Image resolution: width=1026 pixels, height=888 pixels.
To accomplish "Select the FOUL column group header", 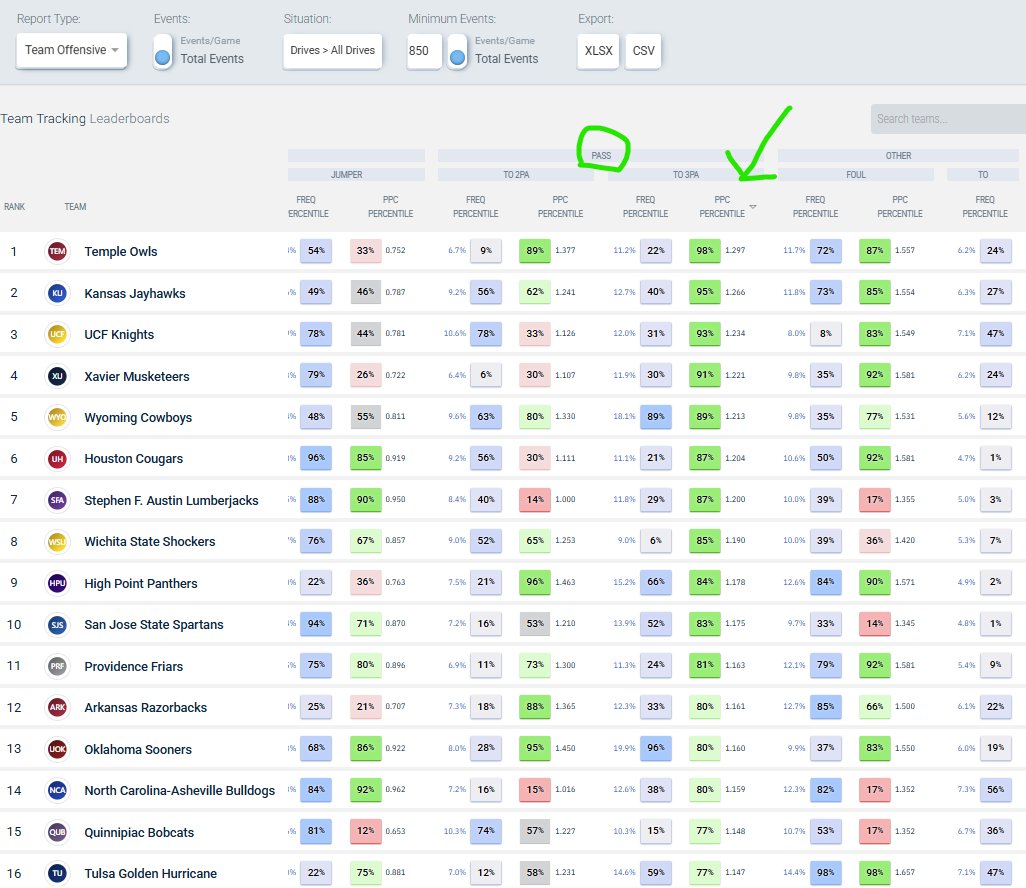I will pos(855,175).
